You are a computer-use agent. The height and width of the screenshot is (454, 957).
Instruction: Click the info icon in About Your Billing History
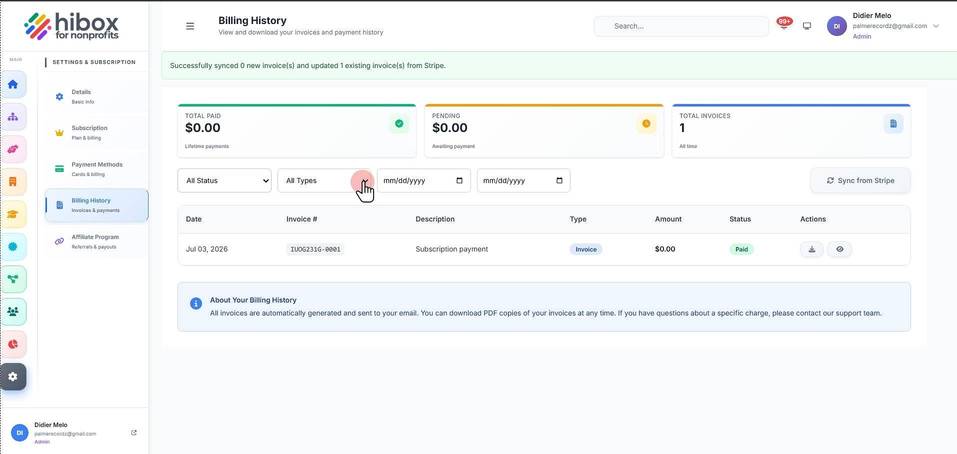pos(196,304)
